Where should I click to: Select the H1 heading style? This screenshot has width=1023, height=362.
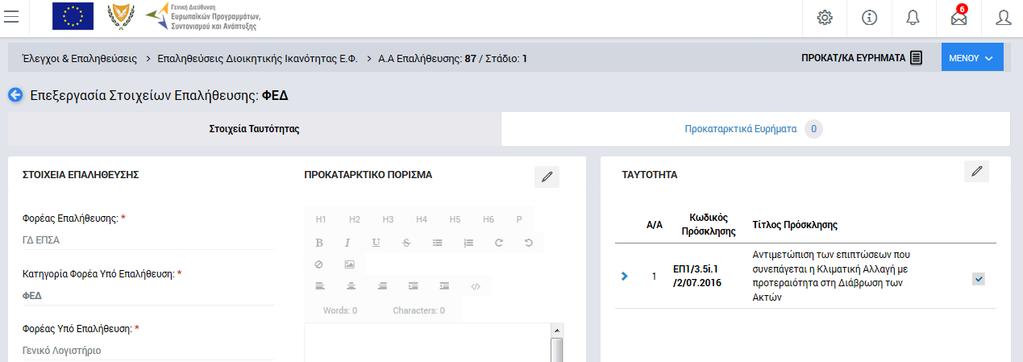[x=321, y=220]
